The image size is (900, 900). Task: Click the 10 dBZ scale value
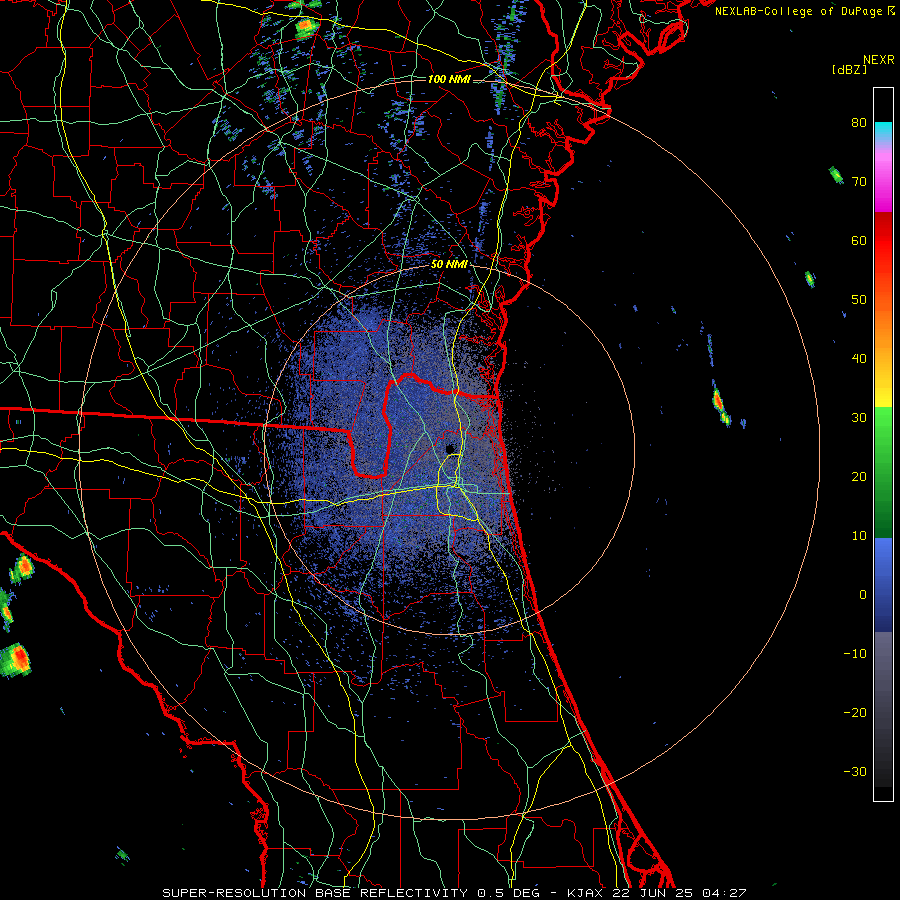(x=859, y=536)
